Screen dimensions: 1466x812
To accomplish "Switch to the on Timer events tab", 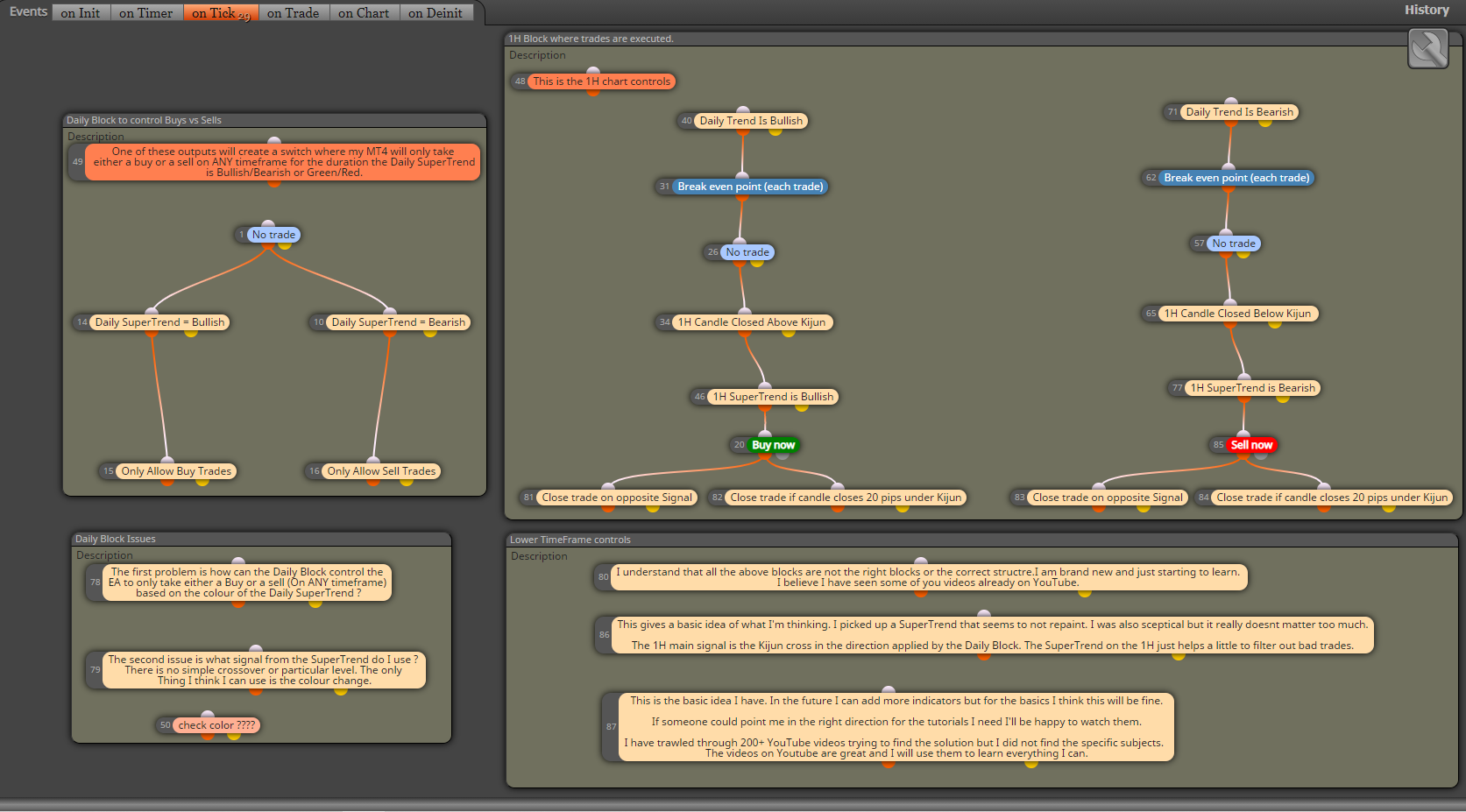I will point(146,13).
